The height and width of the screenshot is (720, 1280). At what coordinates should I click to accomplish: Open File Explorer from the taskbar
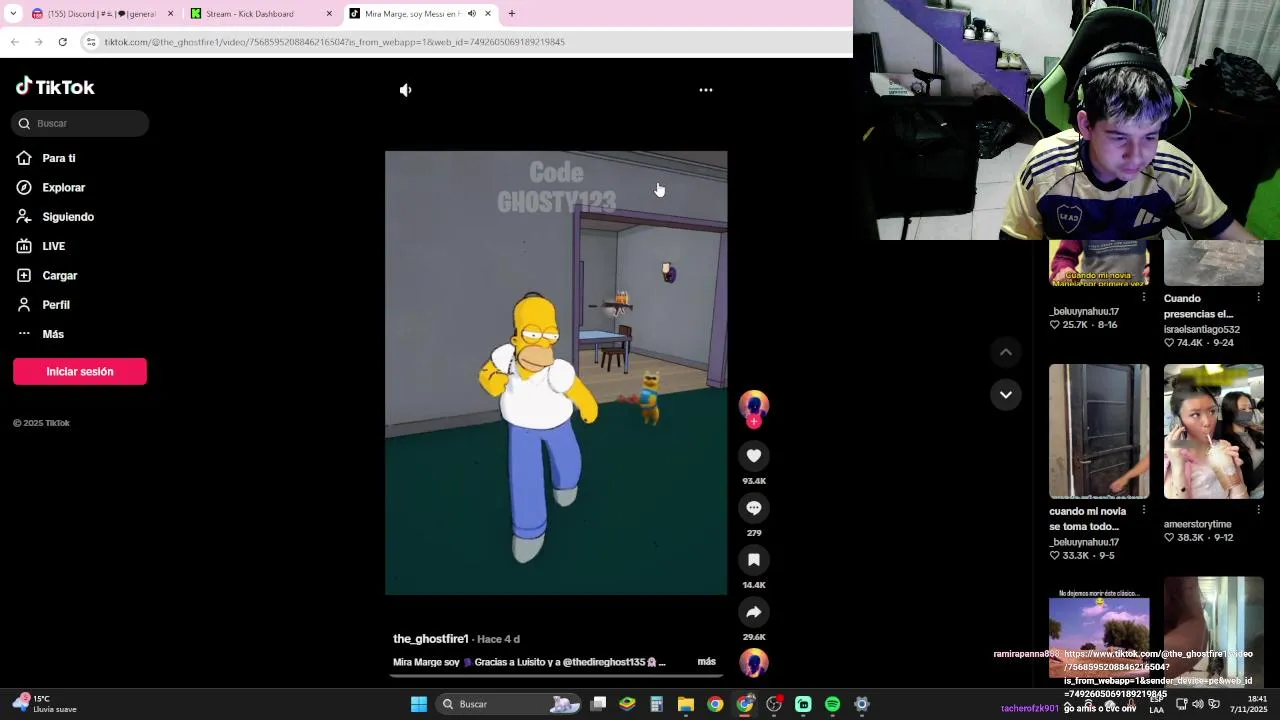685,704
